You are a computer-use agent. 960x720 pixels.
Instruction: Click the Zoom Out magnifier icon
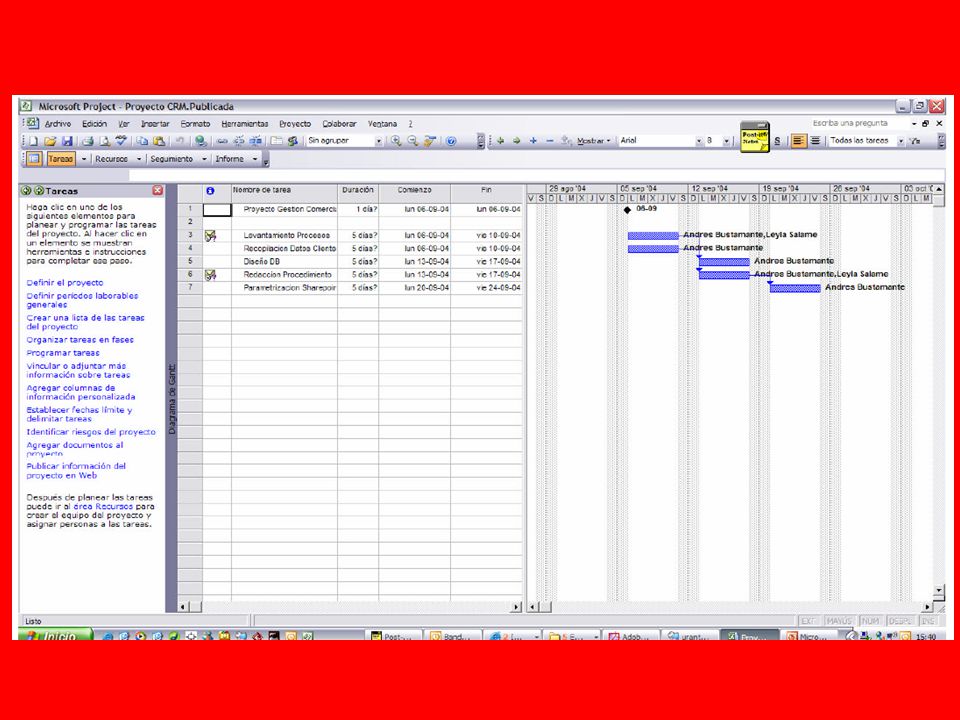(x=413, y=141)
